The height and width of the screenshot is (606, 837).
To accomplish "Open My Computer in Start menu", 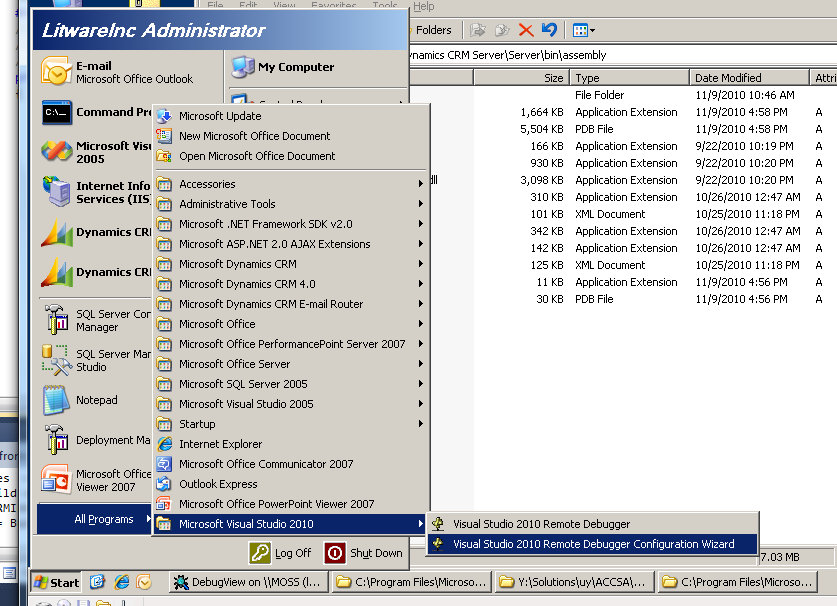I will pyautogui.click(x=283, y=67).
